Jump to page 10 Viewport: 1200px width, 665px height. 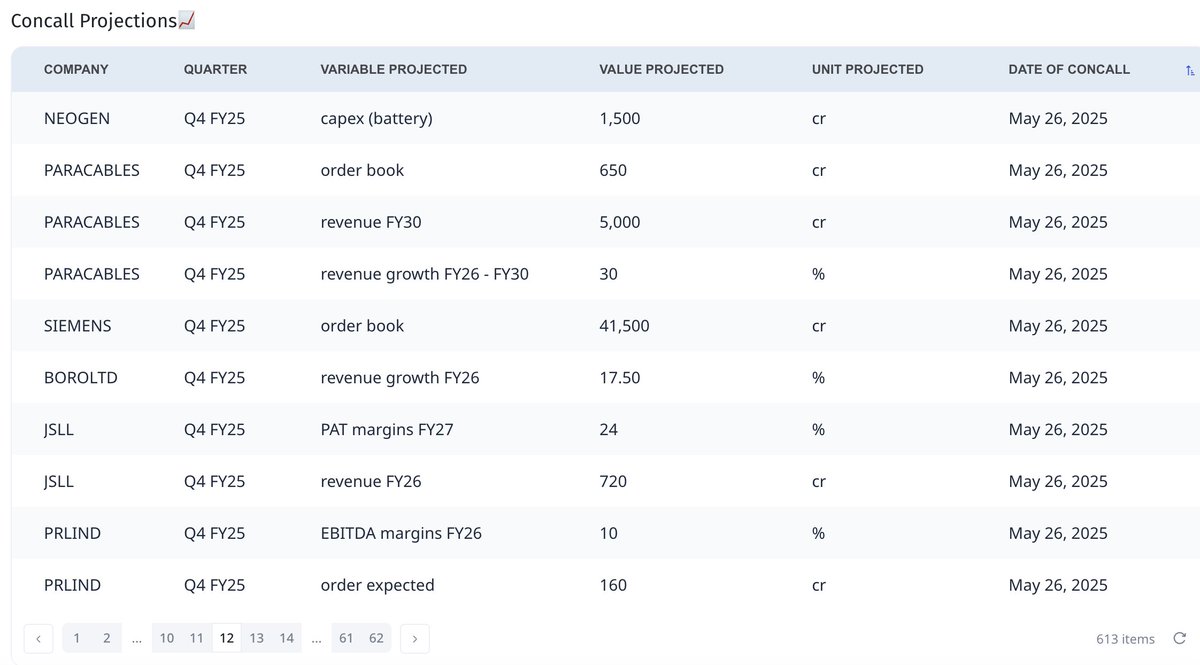pyautogui.click(x=167, y=638)
